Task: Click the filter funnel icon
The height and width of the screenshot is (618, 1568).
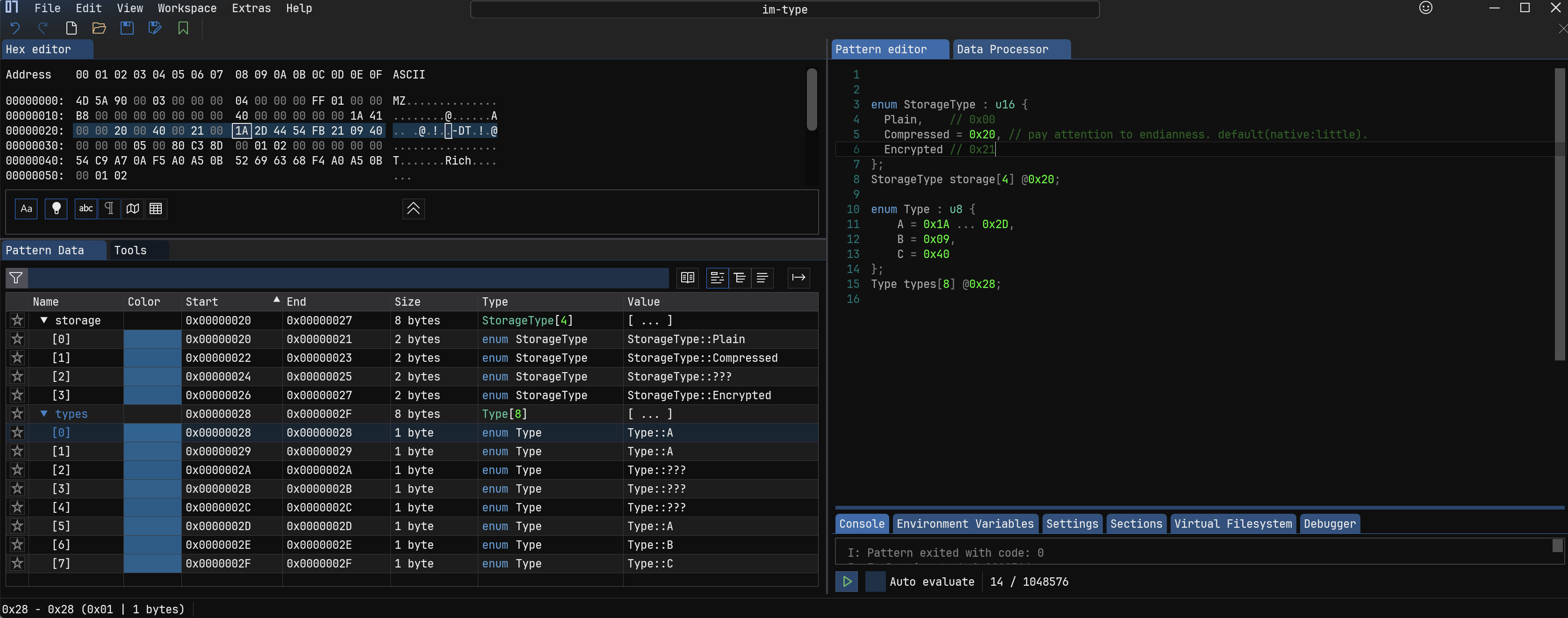Action: coord(16,278)
